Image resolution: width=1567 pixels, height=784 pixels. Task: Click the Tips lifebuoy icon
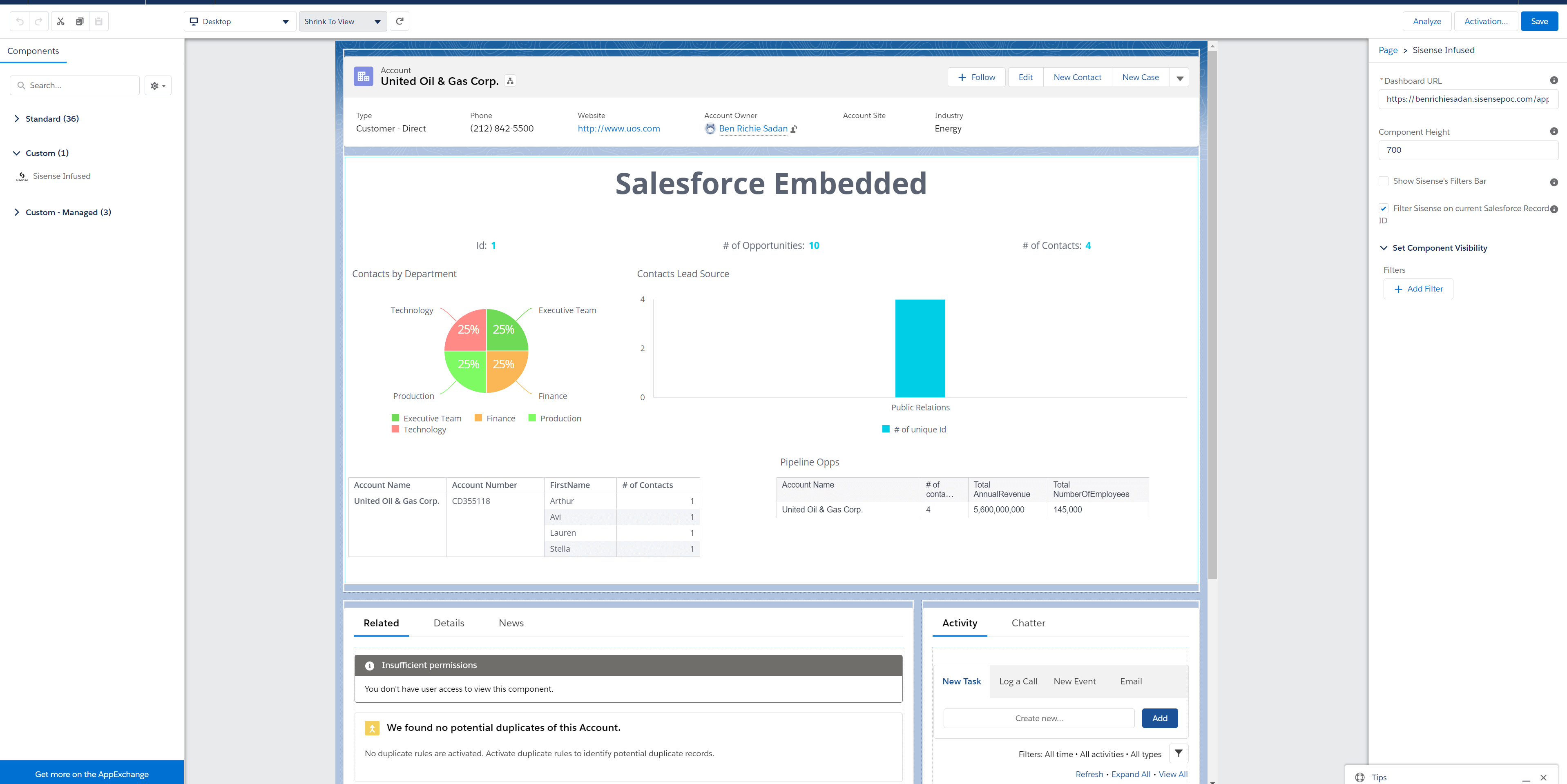pos(1359,777)
